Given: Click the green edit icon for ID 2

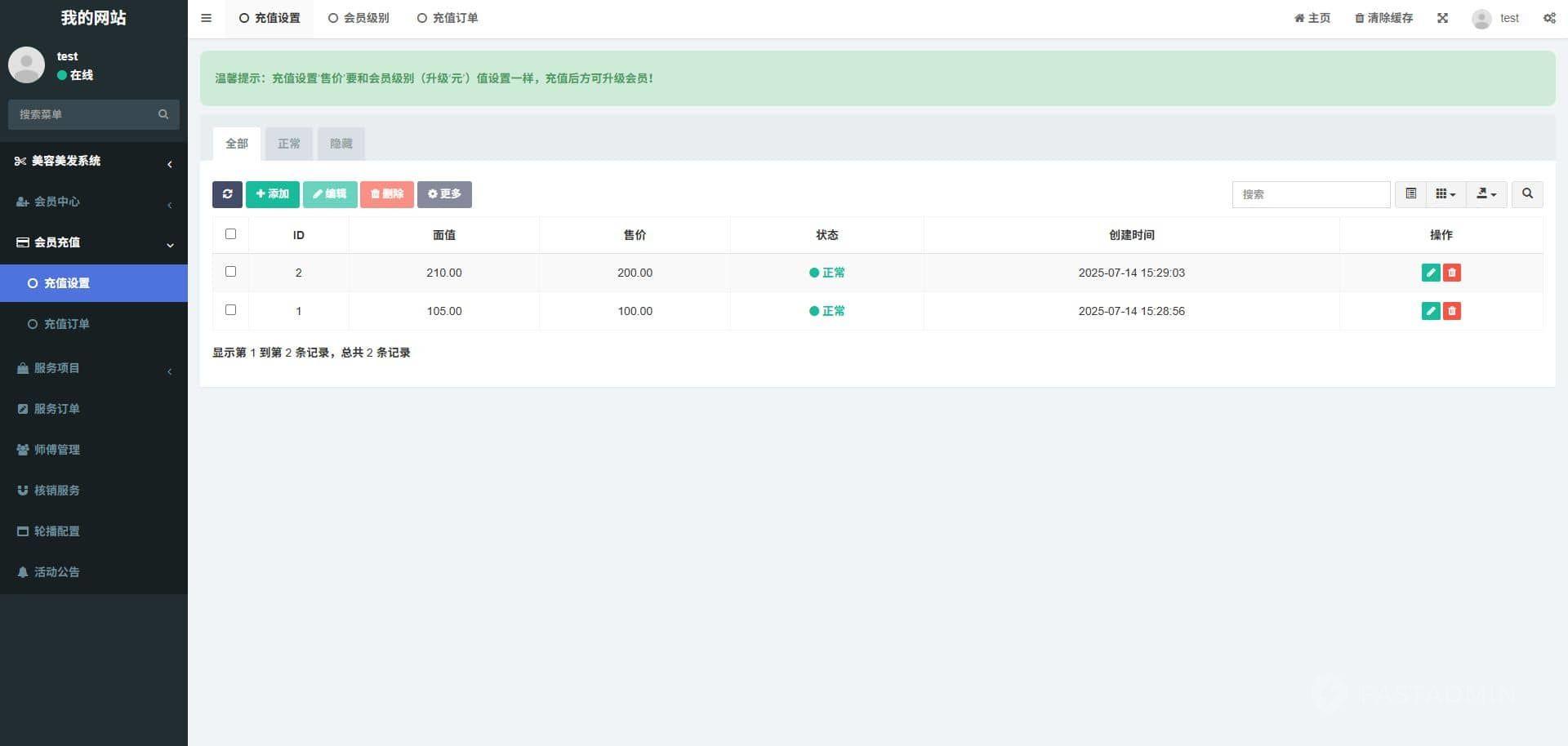Looking at the screenshot, I should click(1430, 273).
